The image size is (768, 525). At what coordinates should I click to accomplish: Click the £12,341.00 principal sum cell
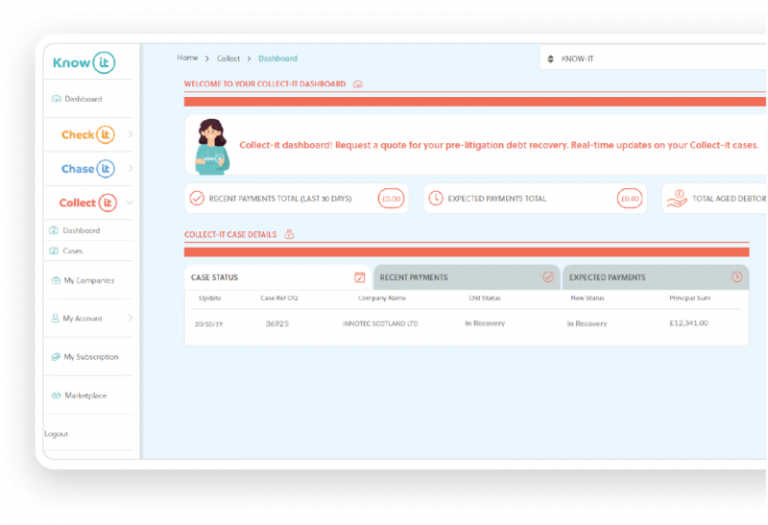[x=689, y=323]
